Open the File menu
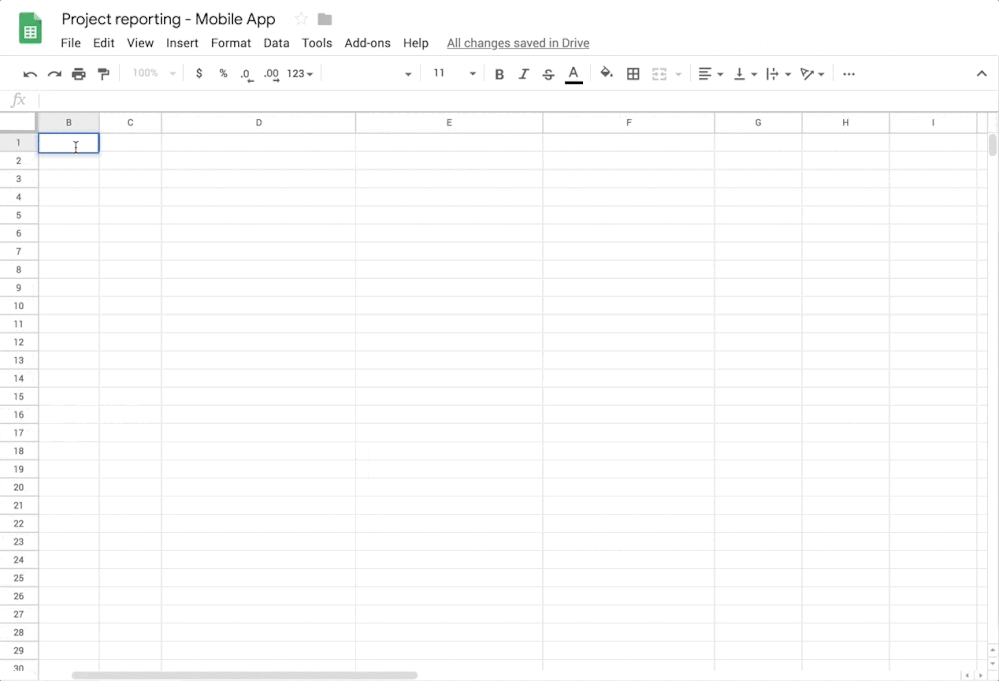Screen dimensions: 999x681 click(x=71, y=43)
